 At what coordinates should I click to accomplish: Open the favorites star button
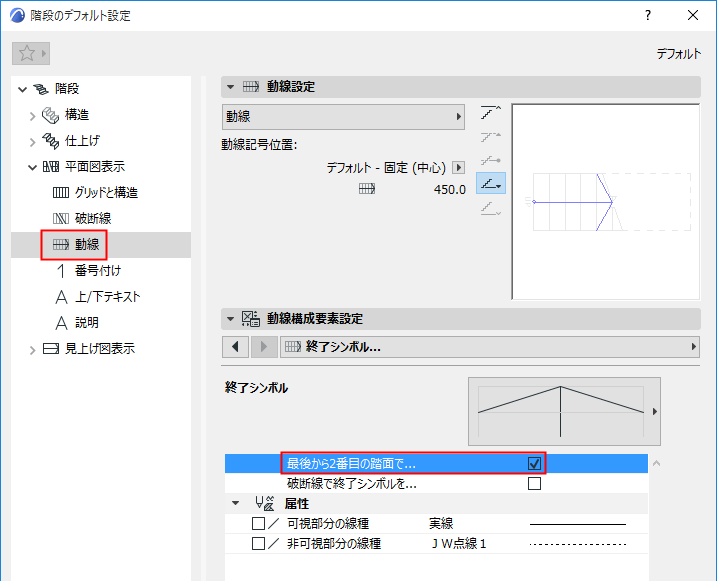(x=31, y=53)
